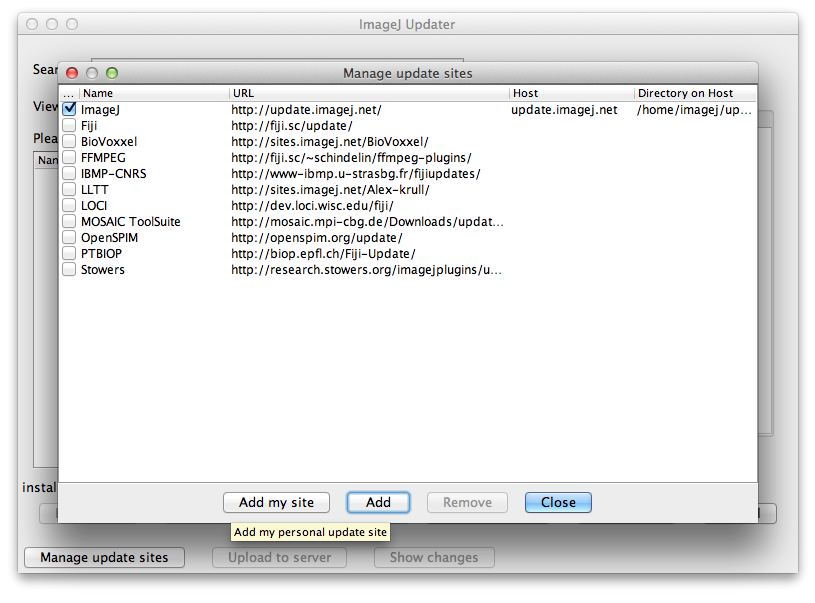815x603 pixels.
Task: Click the dev.loci.wisc.edu/fiji/ URL cell
Action: click(x=312, y=206)
